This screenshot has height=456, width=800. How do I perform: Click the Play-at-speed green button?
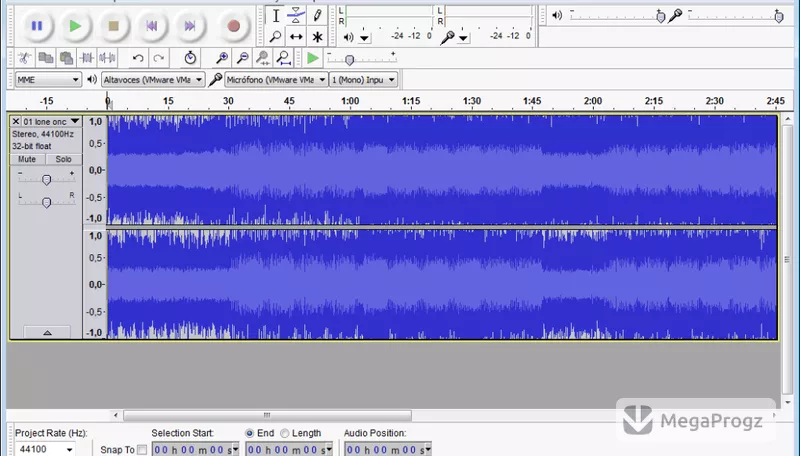(313, 58)
